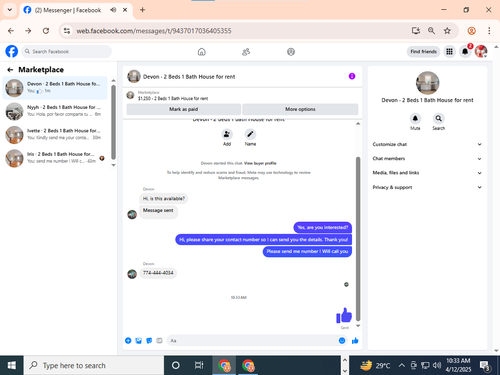The width and height of the screenshot is (500, 375).
Task: Click the chat messages scrollbar
Action: point(358,238)
